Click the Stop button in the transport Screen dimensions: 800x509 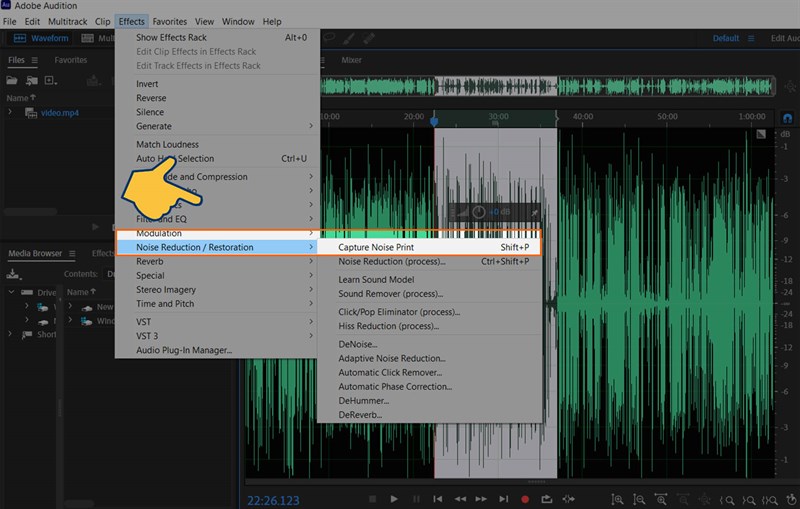click(372, 498)
